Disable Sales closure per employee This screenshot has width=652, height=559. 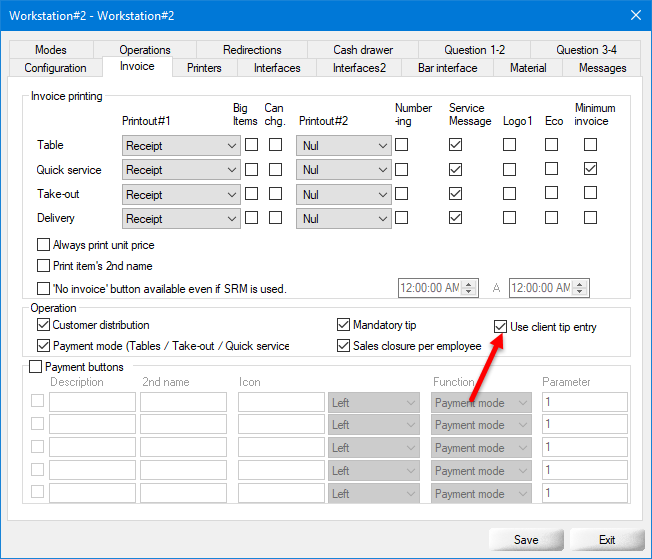tap(344, 346)
